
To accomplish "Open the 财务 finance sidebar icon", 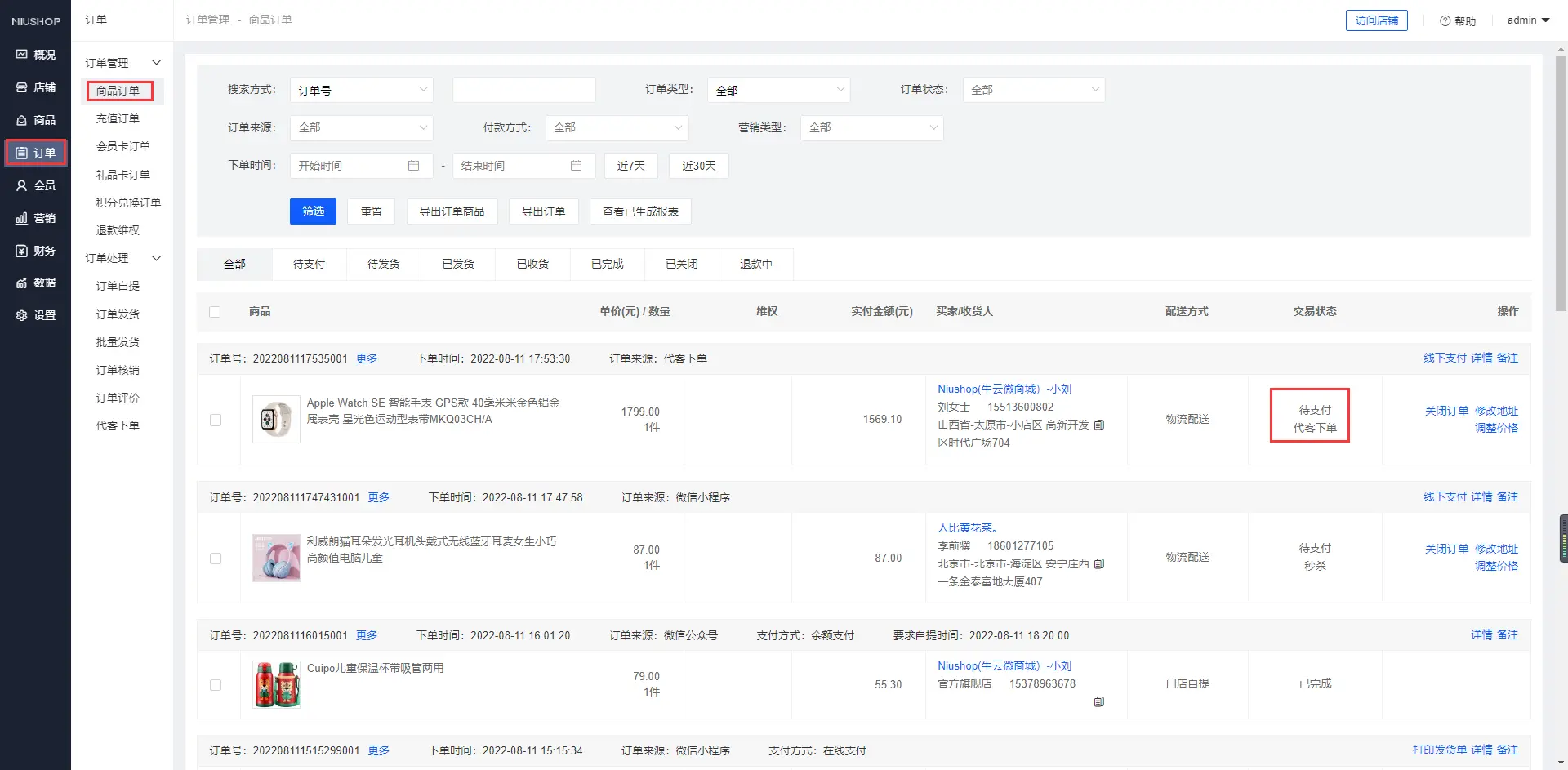I will pos(22,251).
